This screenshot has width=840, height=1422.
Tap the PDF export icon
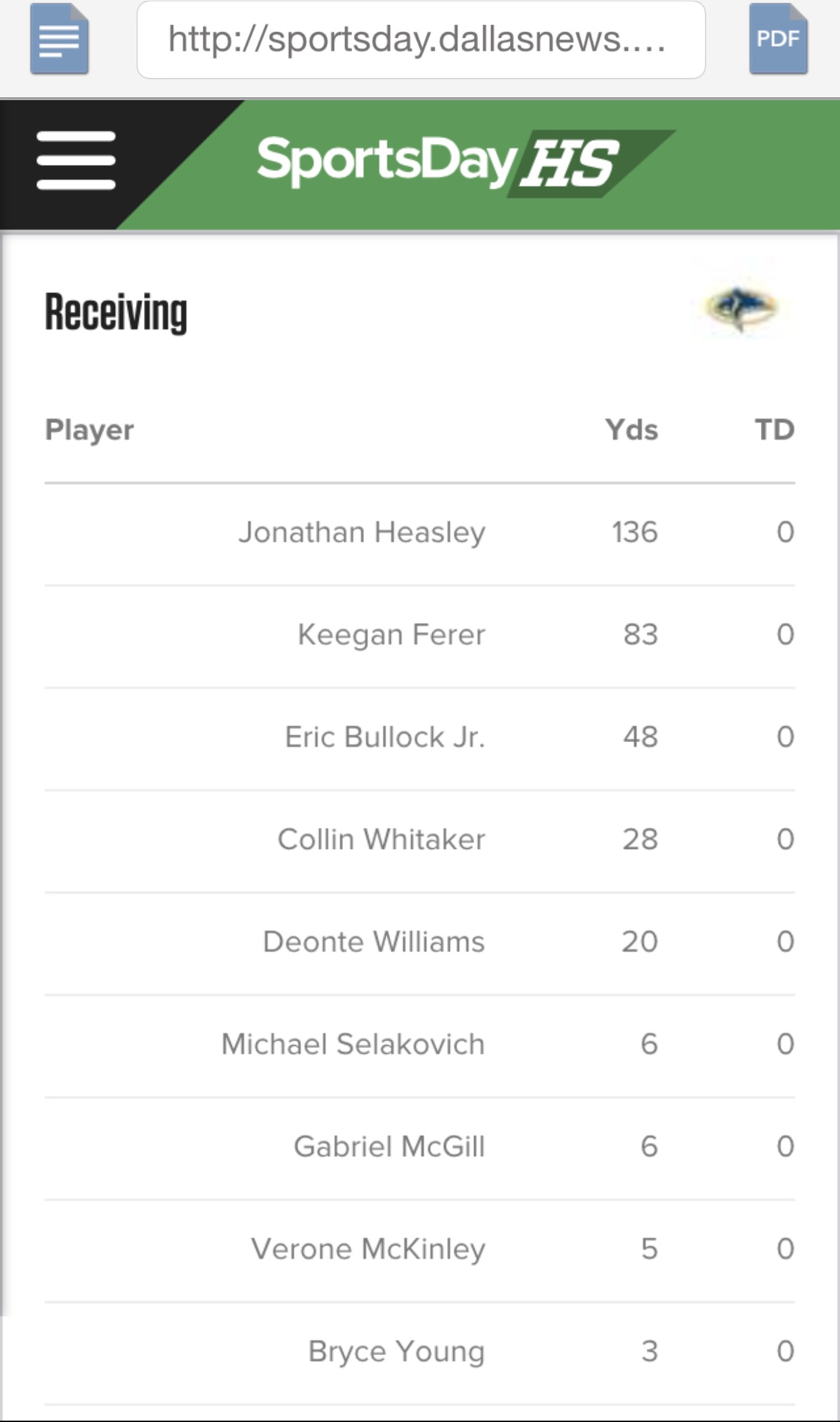tap(778, 39)
